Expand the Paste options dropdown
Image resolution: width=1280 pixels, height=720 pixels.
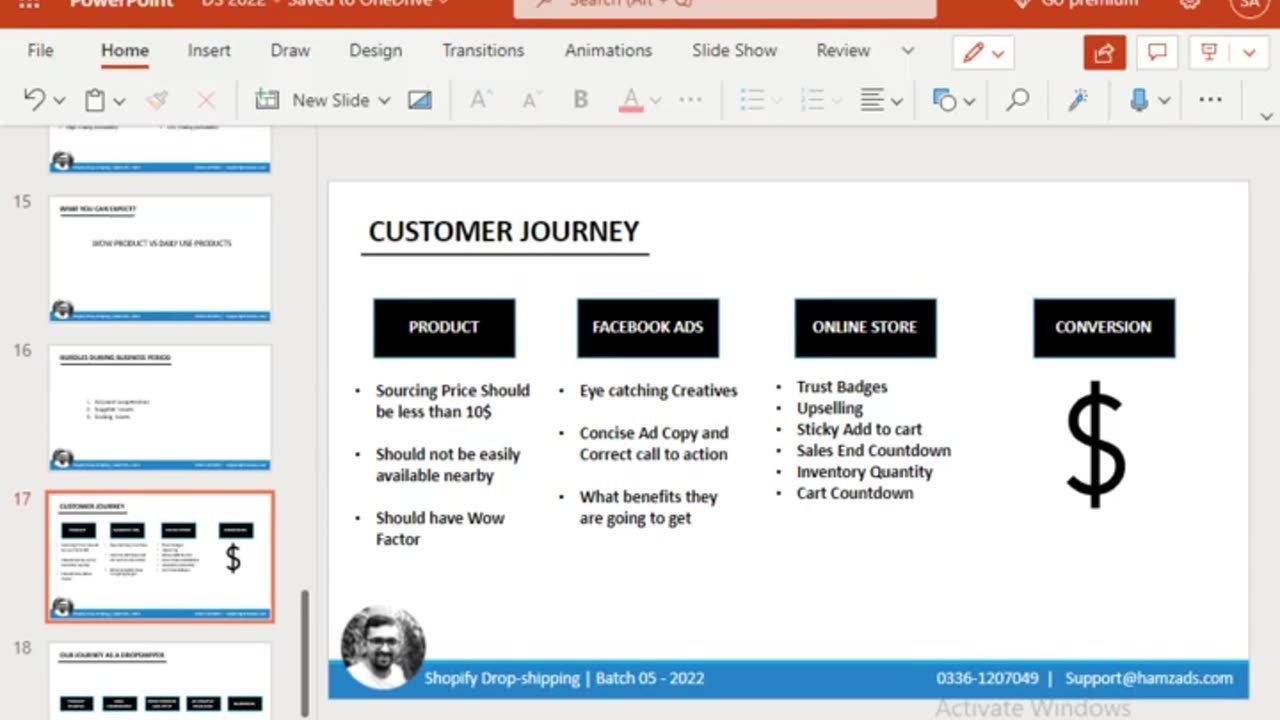point(119,101)
